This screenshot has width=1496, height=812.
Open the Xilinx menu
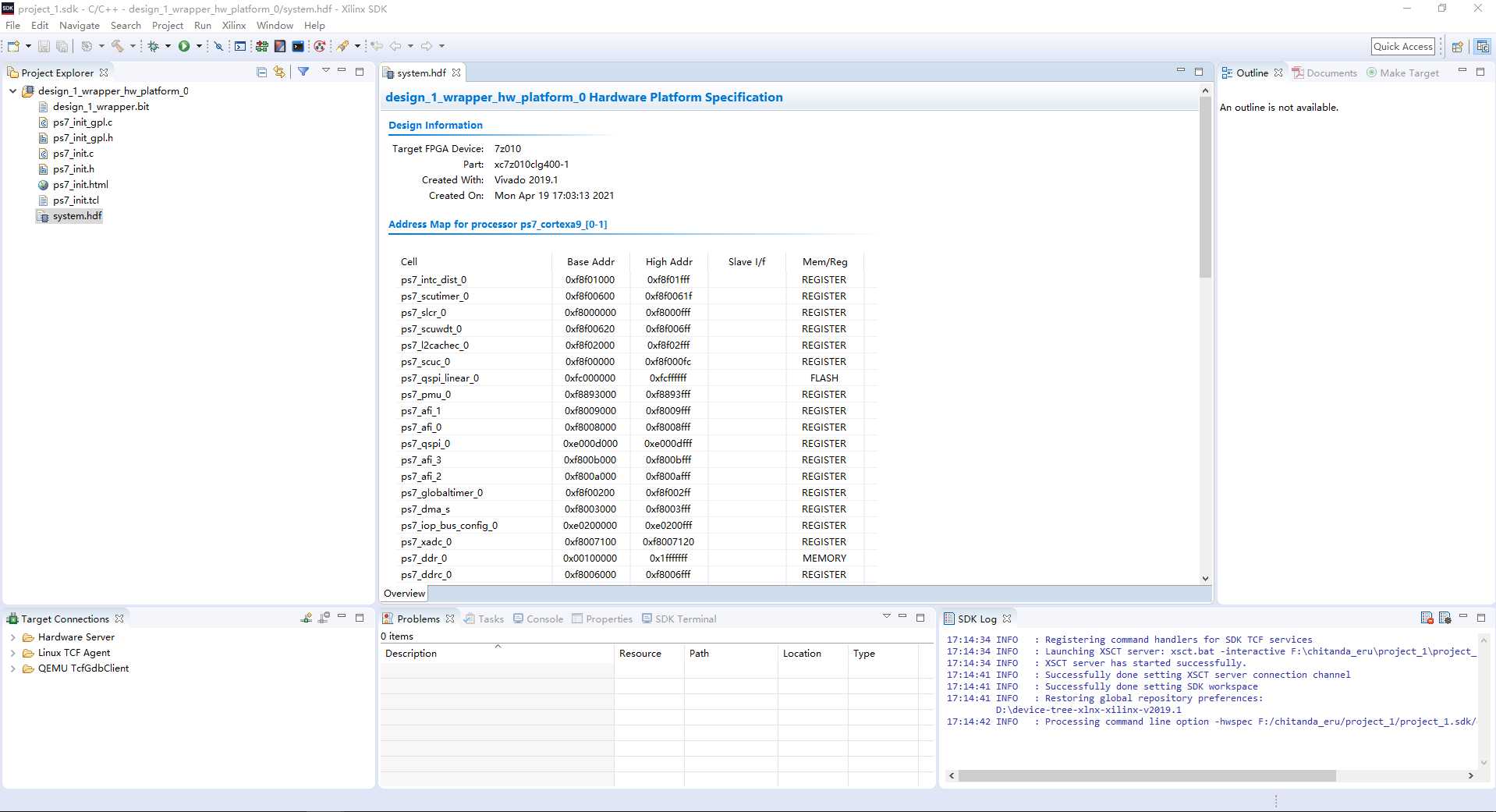234,26
